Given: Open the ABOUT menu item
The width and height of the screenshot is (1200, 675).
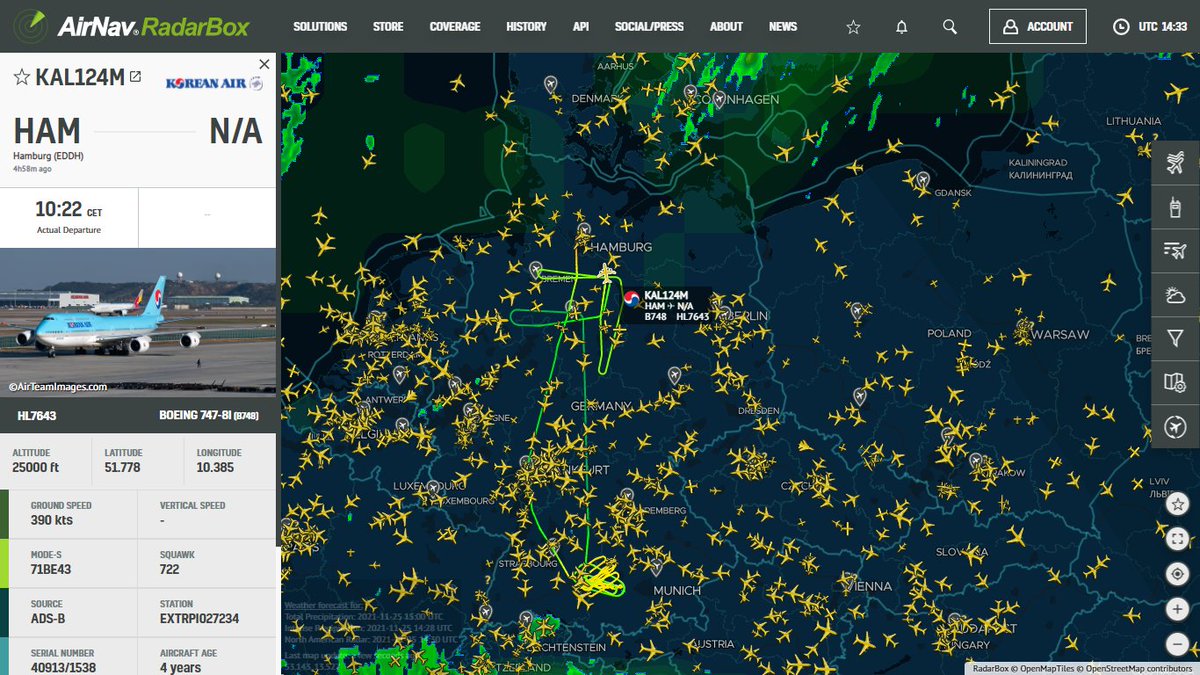Looking at the screenshot, I should pos(726,27).
